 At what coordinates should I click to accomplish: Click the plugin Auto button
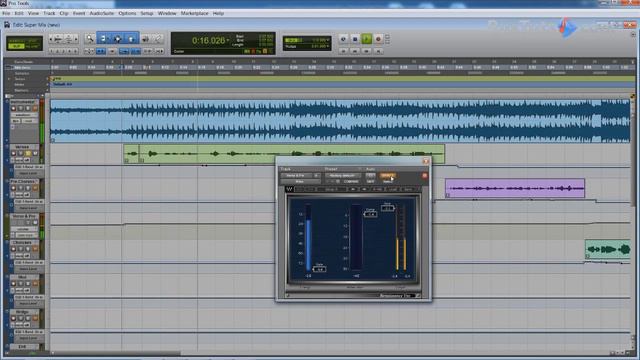(x=370, y=176)
